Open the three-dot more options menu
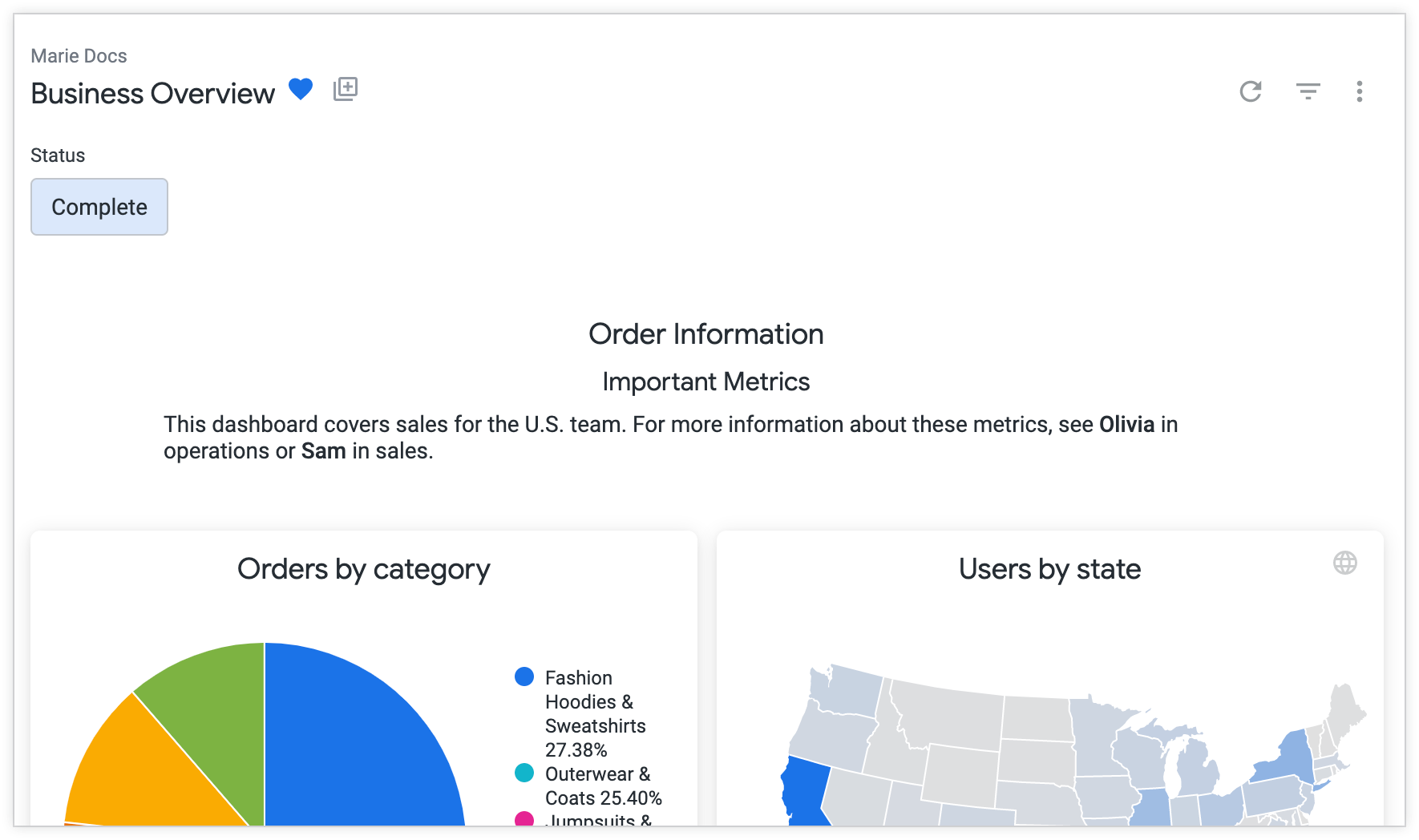Screen dimensions: 1419x840 [1360, 92]
